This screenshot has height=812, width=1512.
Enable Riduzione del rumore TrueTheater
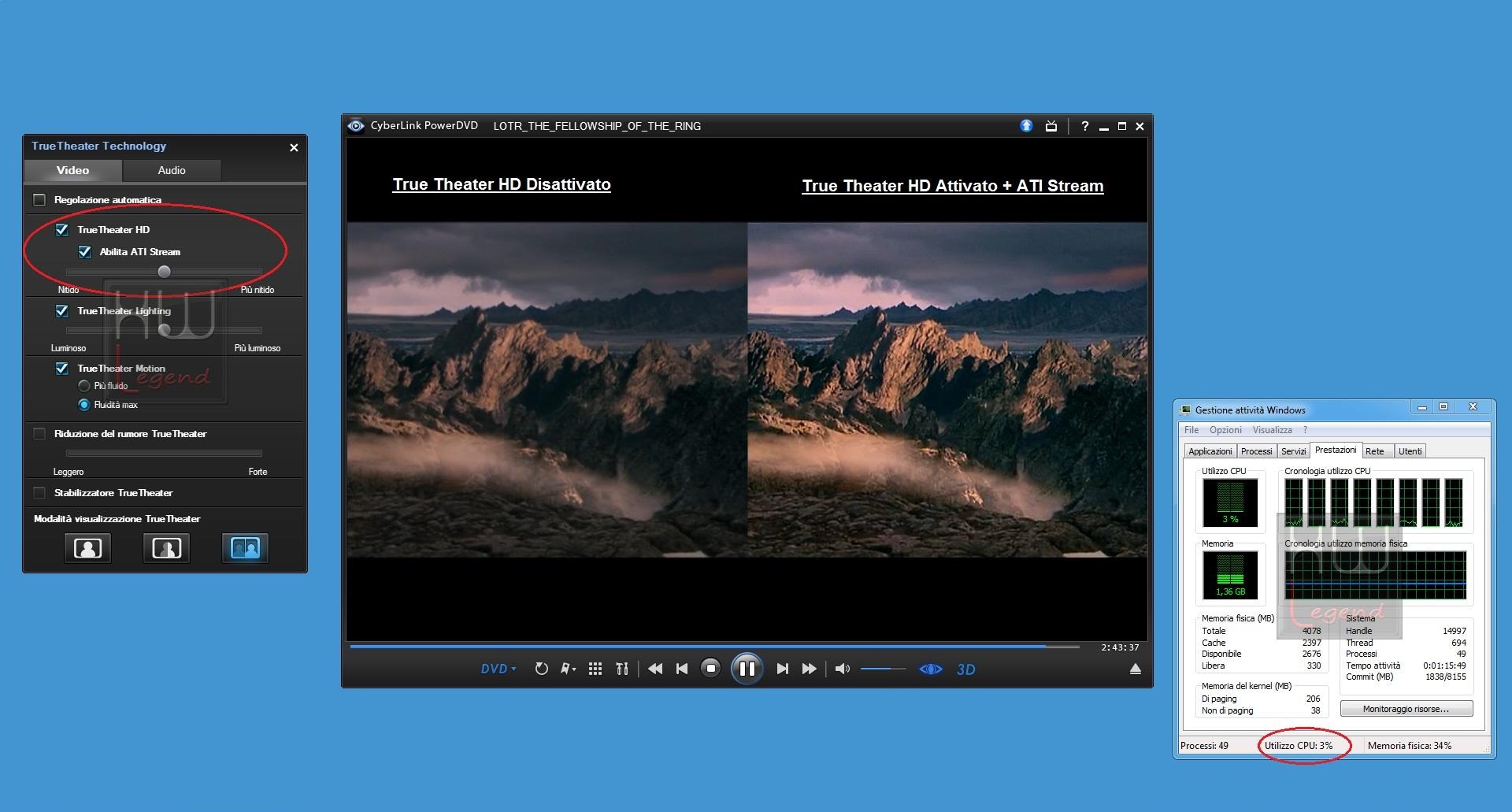[39, 434]
